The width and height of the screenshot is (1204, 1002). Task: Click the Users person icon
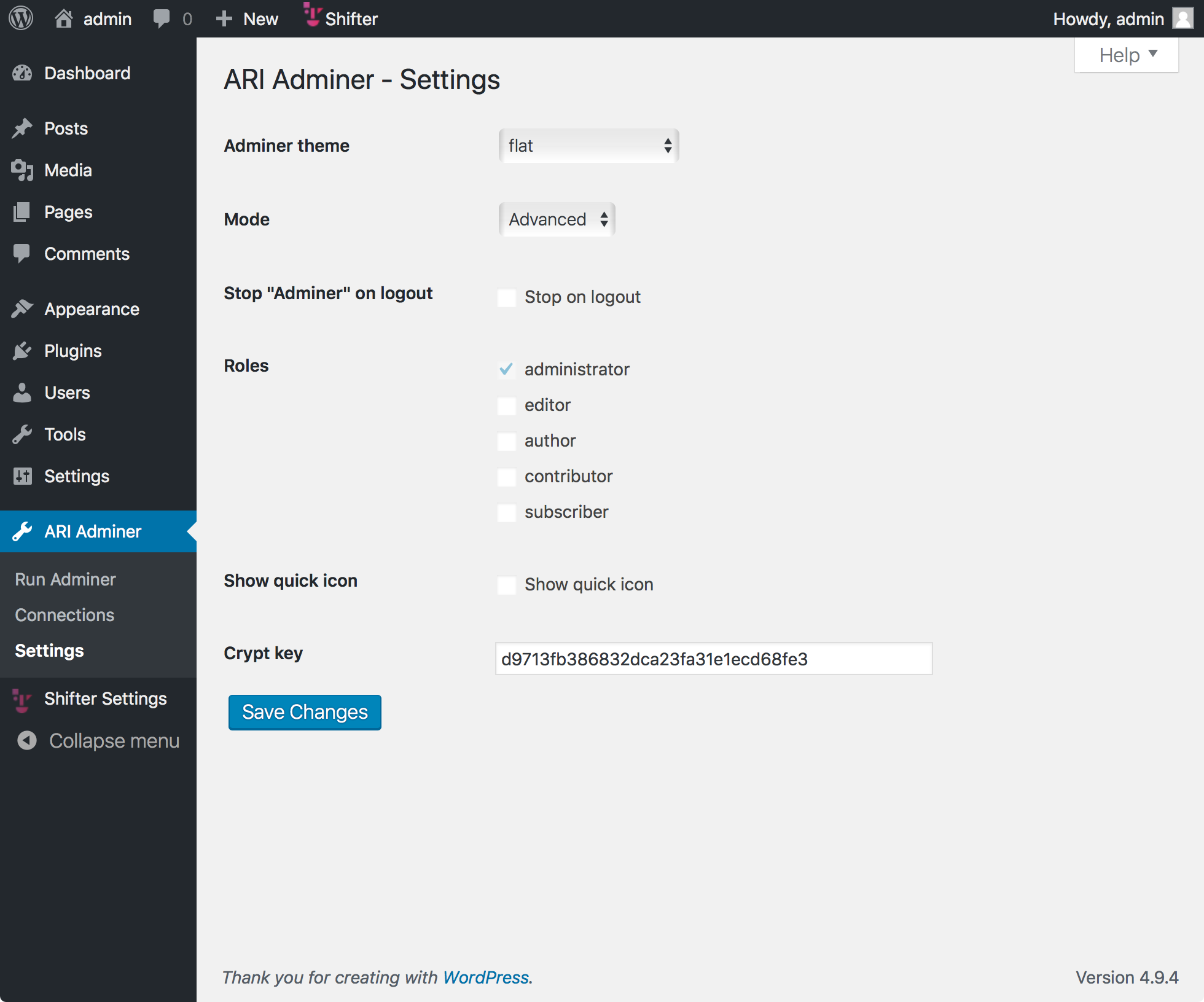(x=22, y=393)
